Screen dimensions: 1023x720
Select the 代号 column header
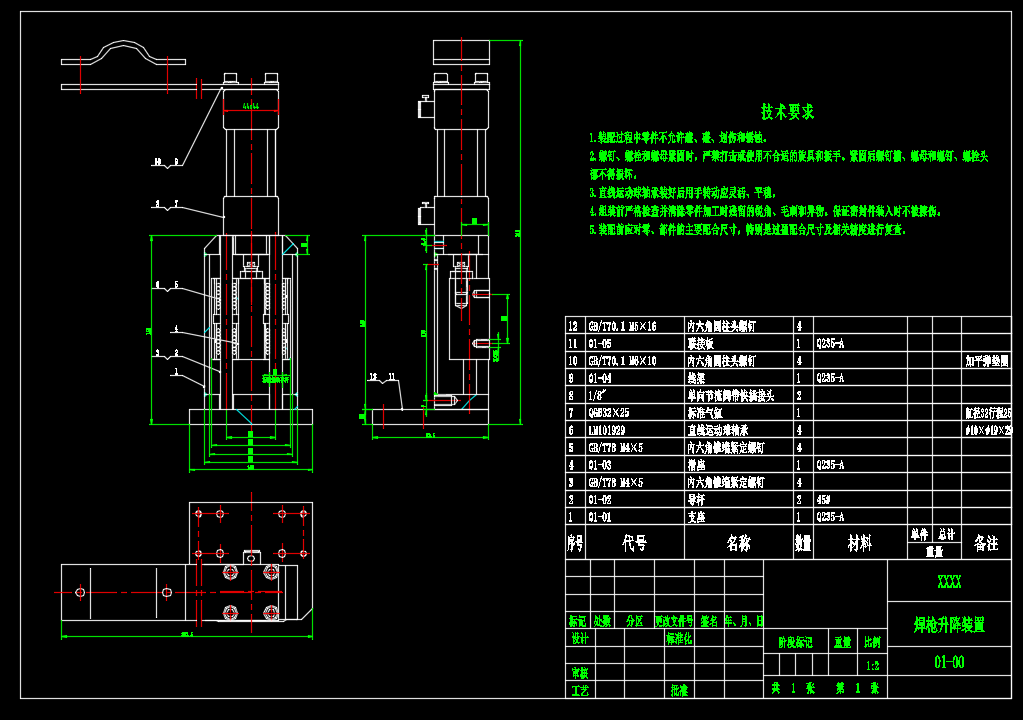[634, 543]
